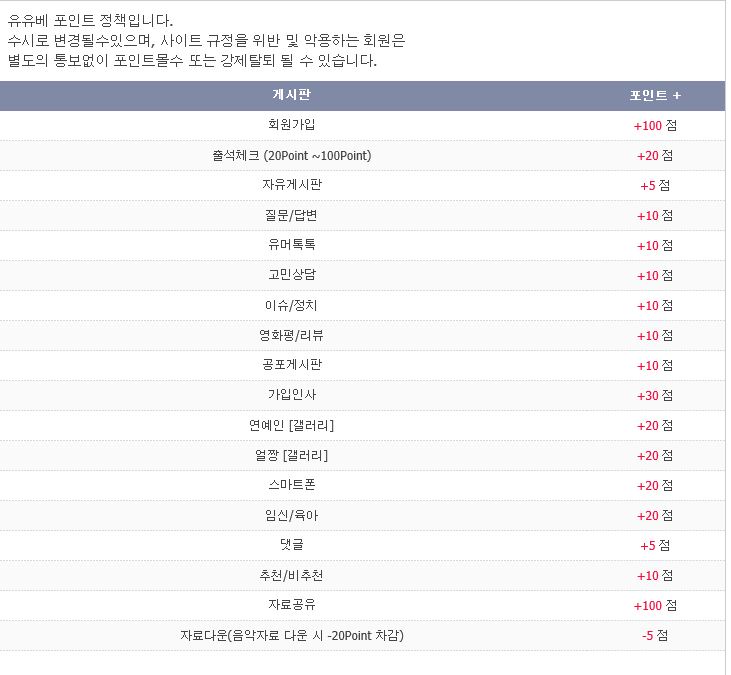Click +10 점 in 공포게시판 row
This screenshot has height=675, width=731.
point(655,365)
